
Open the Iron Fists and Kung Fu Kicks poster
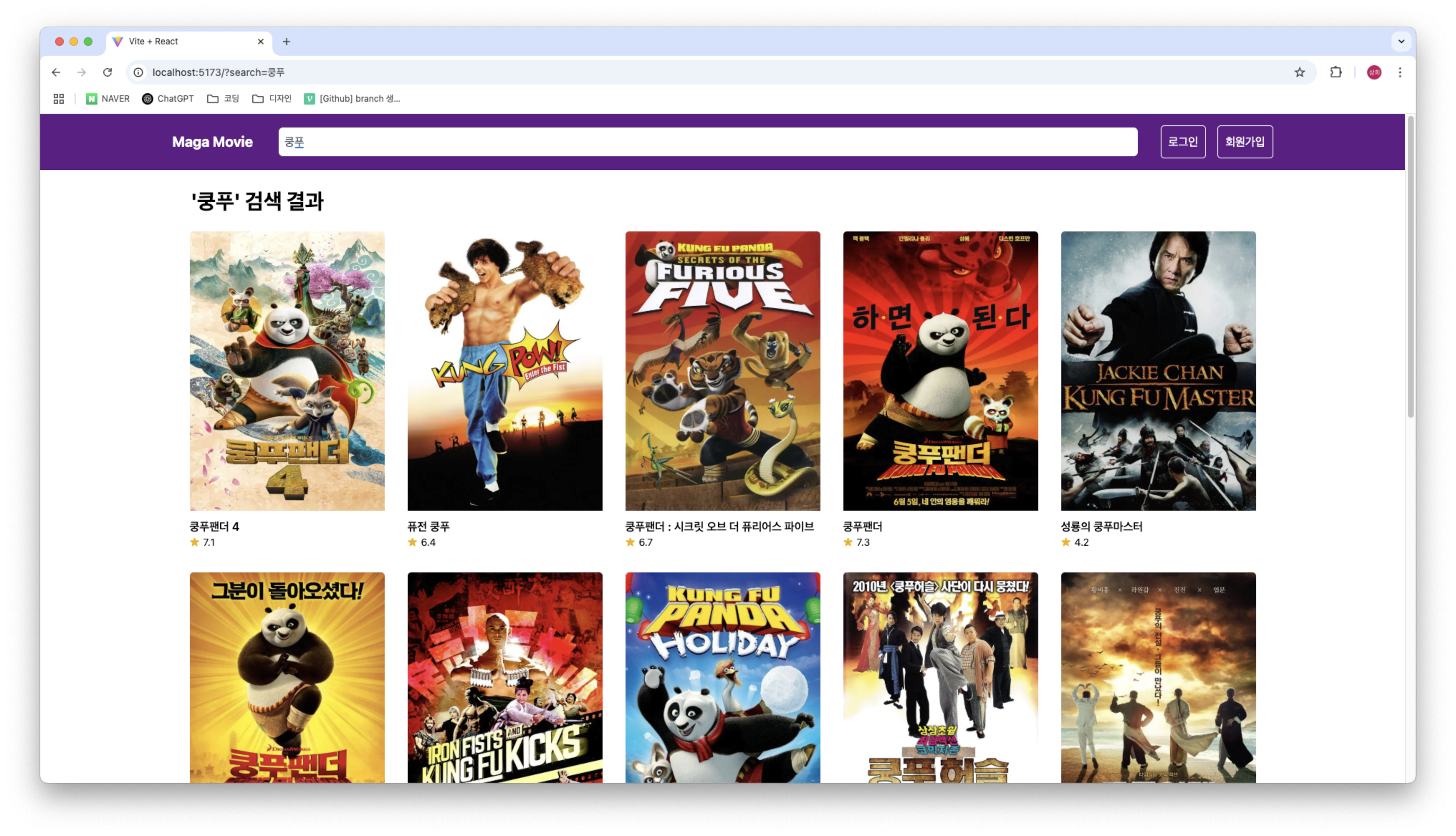click(505, 678)
